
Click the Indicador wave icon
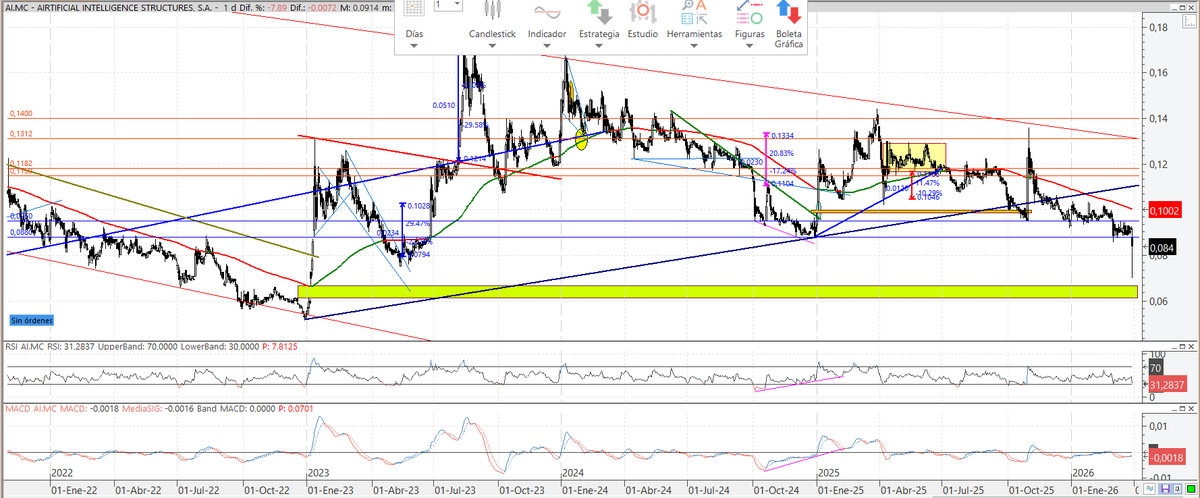(x=547, y=11)
